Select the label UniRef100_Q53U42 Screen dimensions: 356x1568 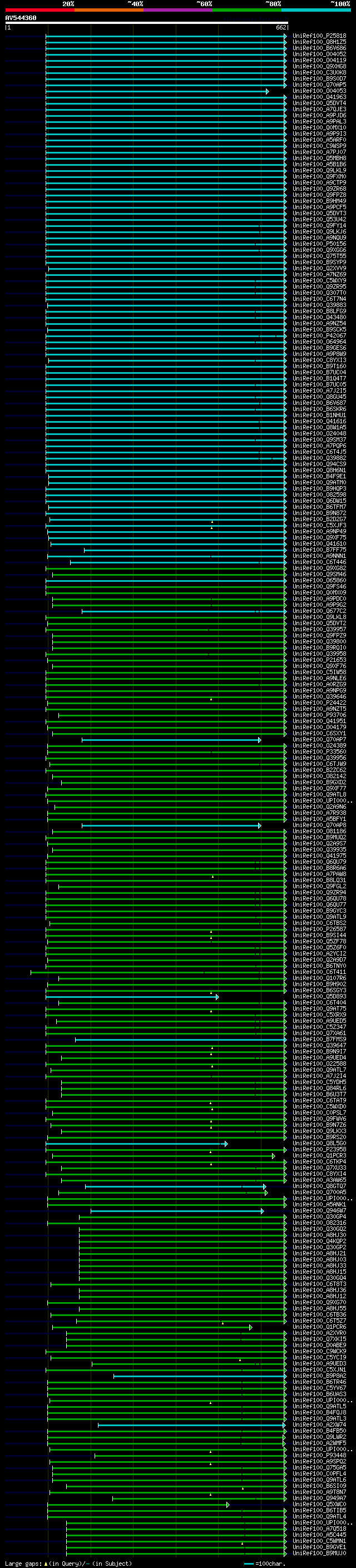coord(319,220)
